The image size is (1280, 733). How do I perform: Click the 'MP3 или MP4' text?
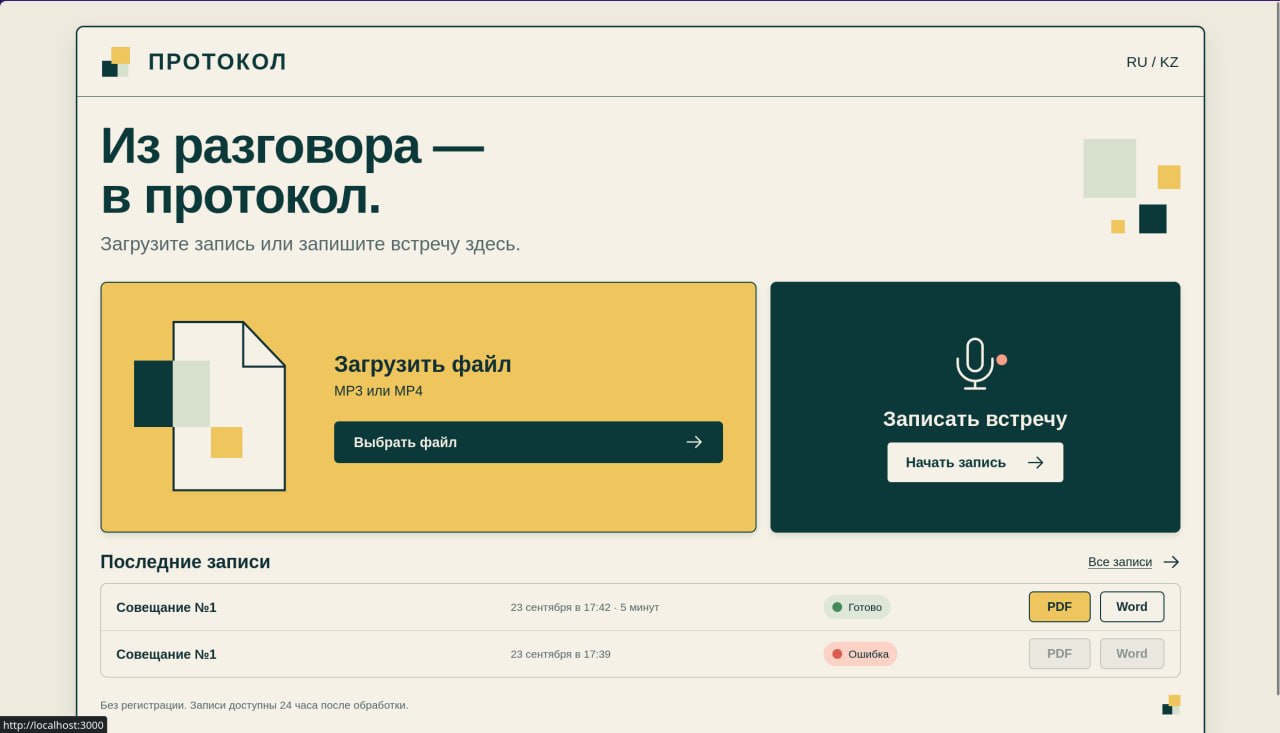(378, 391)
